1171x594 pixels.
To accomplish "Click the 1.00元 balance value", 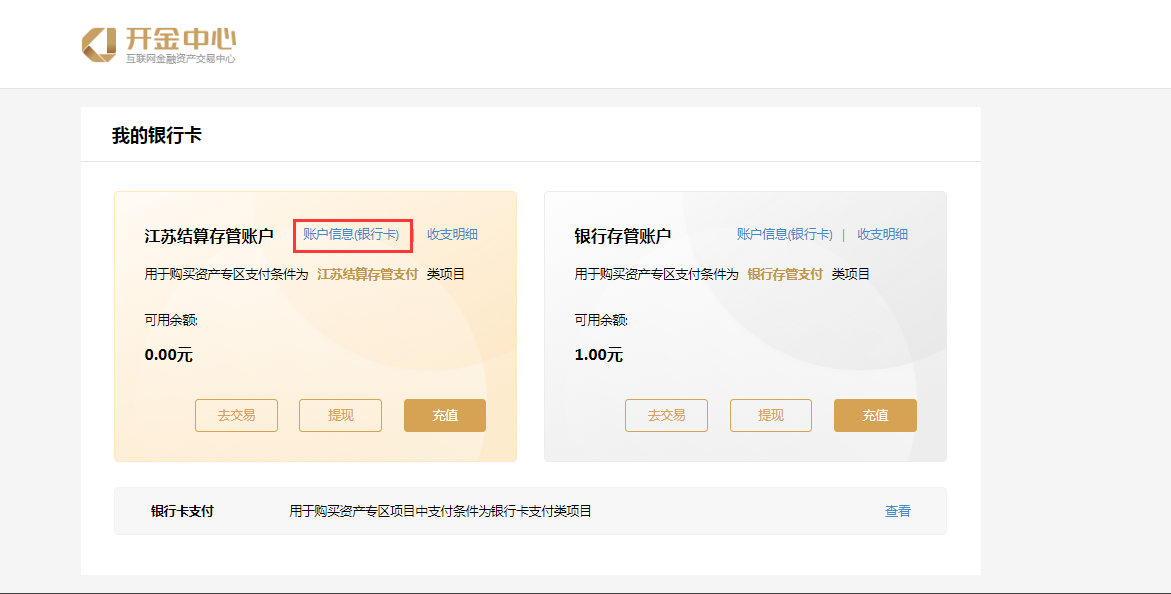I will [x=598, y=355].
